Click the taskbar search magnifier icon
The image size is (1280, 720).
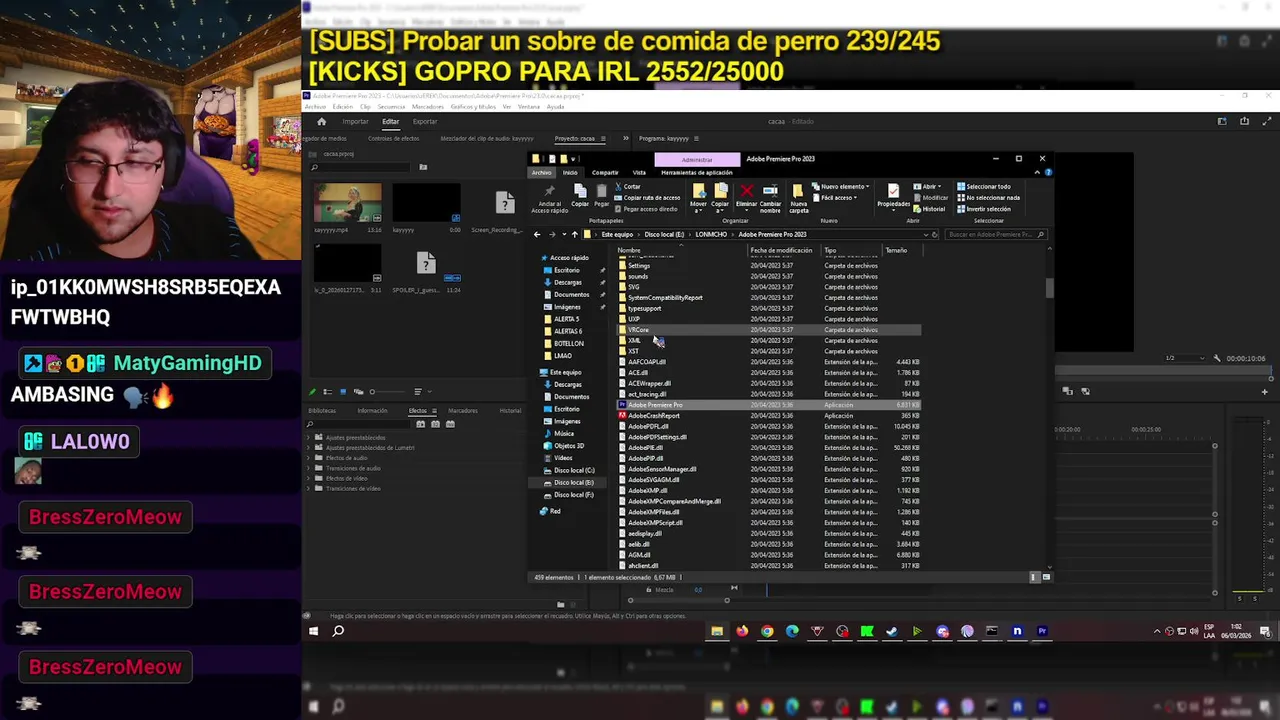click(x=338, y=631)
